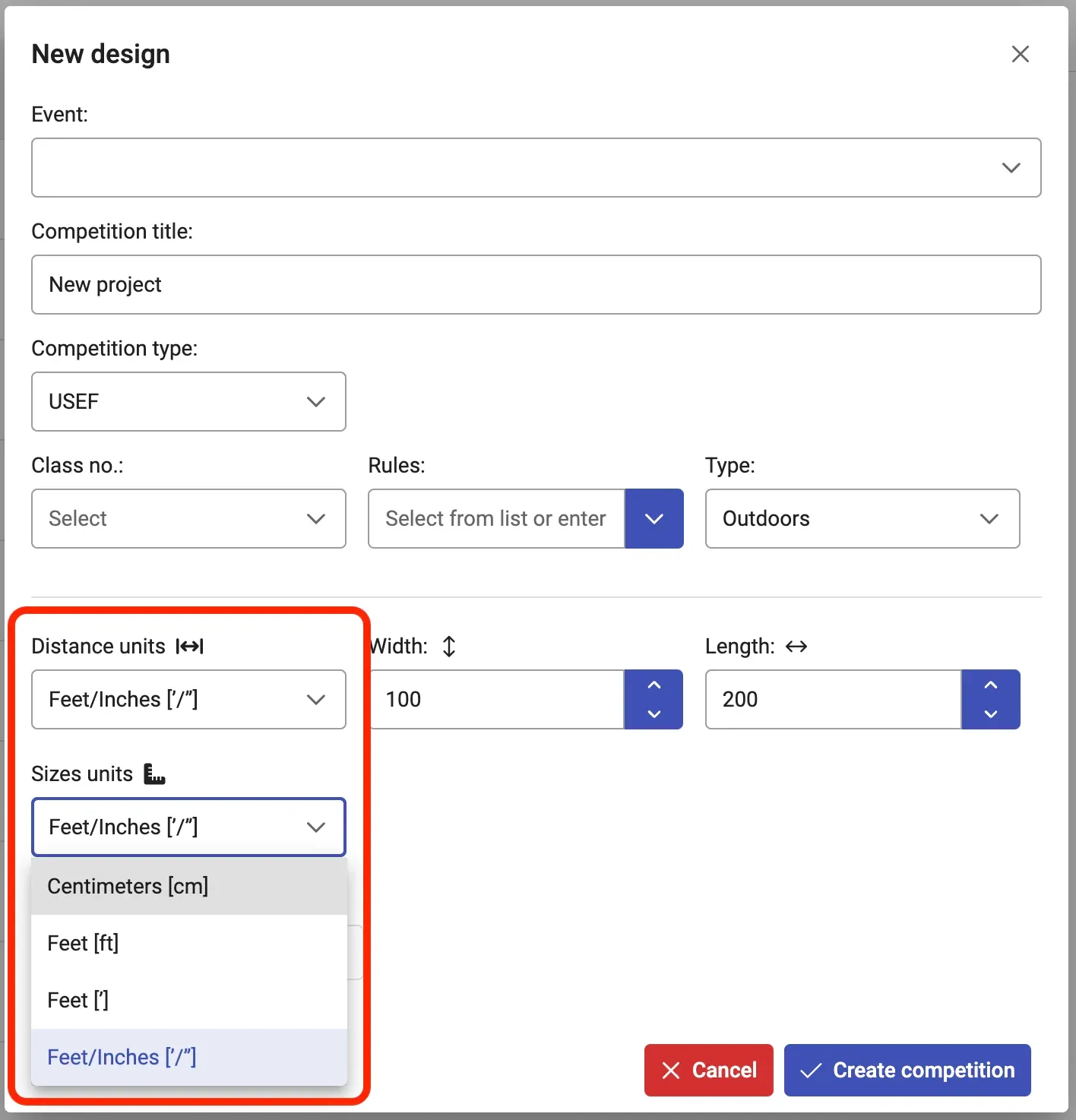Close the New design dialog
The width and height of the screenshot is (1076, 1120).
1020,54
